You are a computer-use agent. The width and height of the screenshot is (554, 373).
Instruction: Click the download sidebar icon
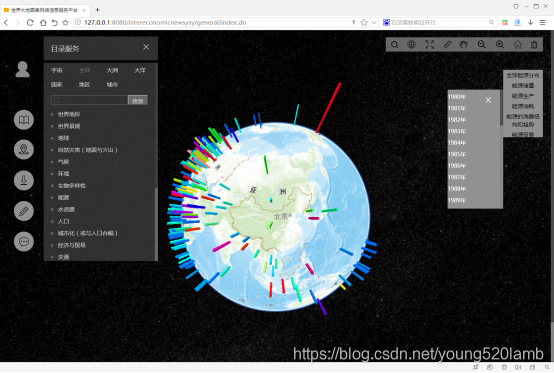(24, 180)
